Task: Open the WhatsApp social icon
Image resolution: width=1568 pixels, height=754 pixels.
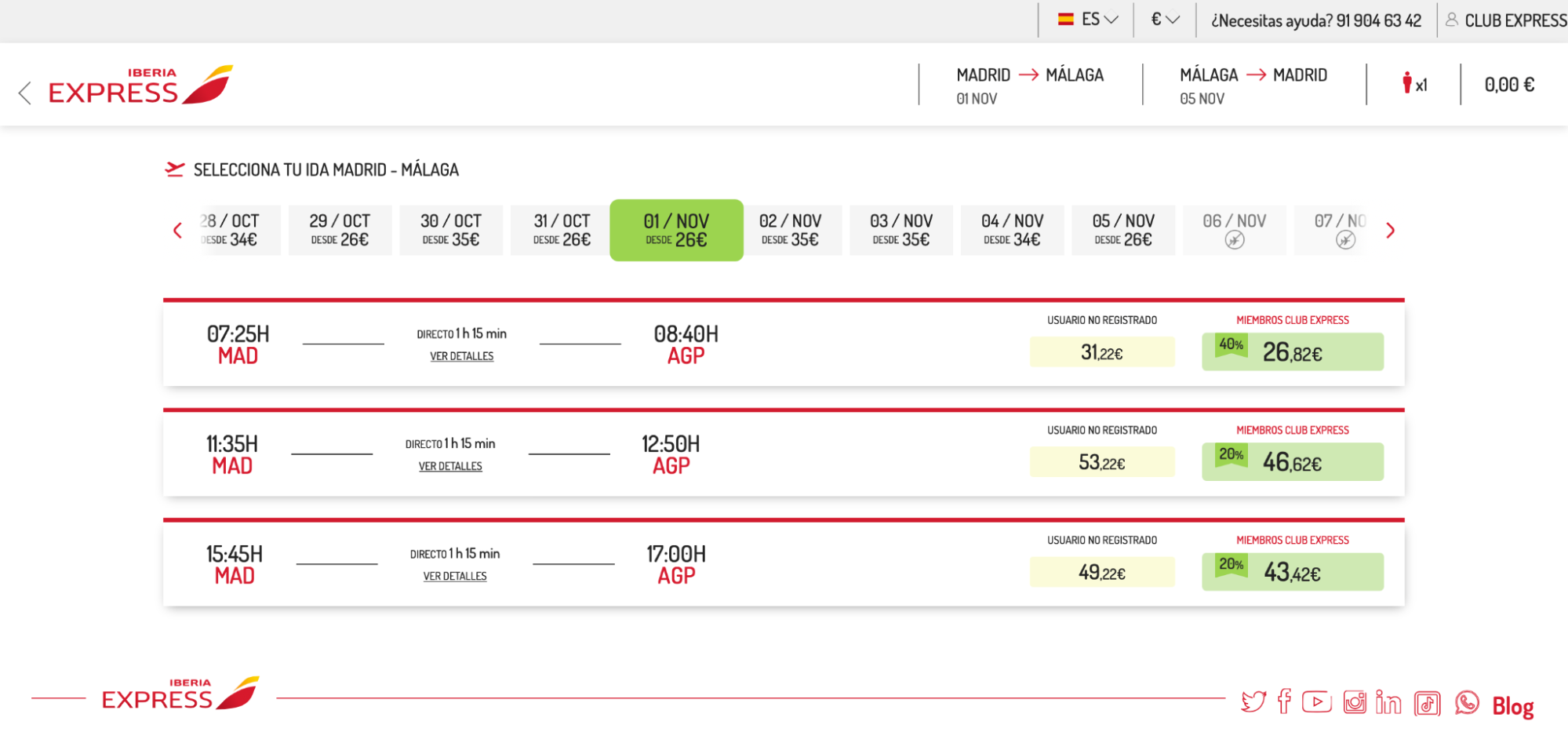Action: 1467,702
